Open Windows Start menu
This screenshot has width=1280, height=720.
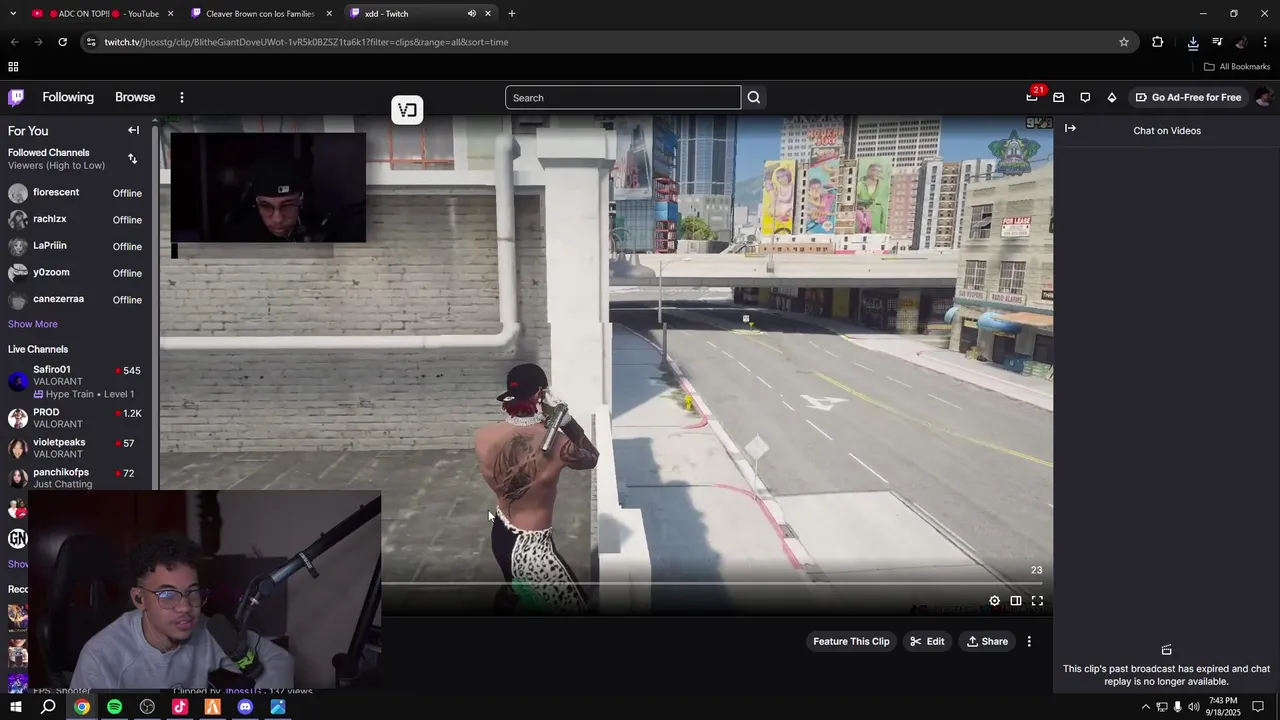tap(16, 707)
